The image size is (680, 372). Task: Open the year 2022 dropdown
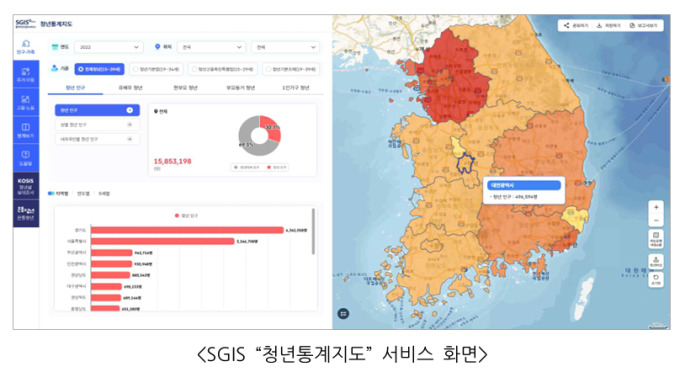(108, 47)
